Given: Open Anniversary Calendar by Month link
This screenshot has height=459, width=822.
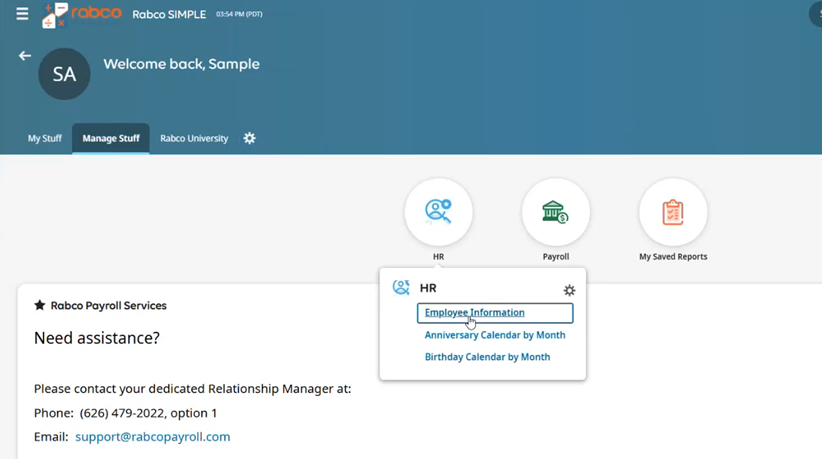Looking at the screenshot, I should click(495, 335).
